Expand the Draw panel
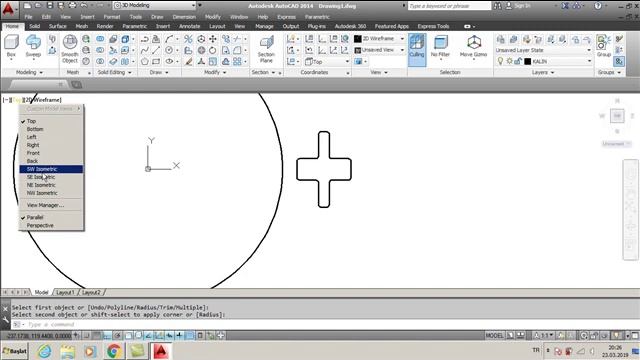The image size is (640, 360). [x=159, y=72]
